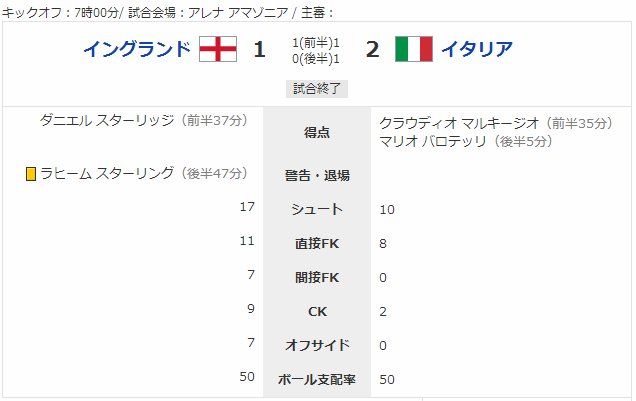Select England's score number 1

click(260, 49)
